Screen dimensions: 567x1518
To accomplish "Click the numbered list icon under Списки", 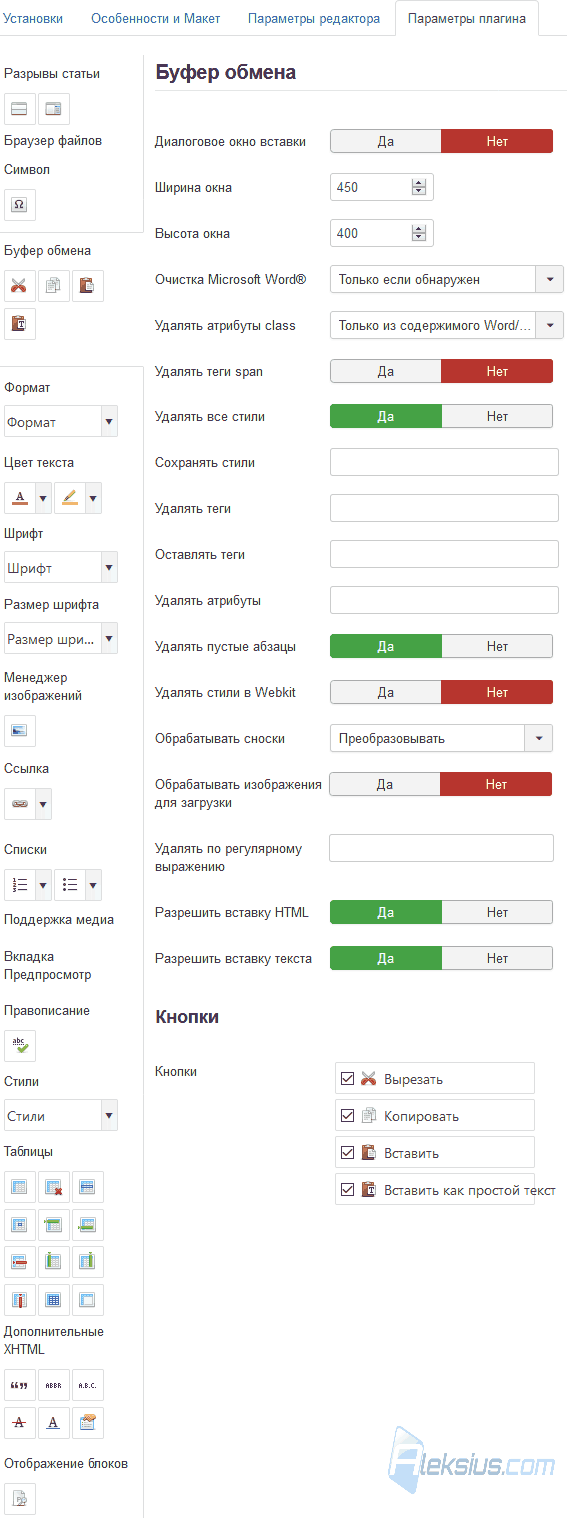I will pos(19,885).
